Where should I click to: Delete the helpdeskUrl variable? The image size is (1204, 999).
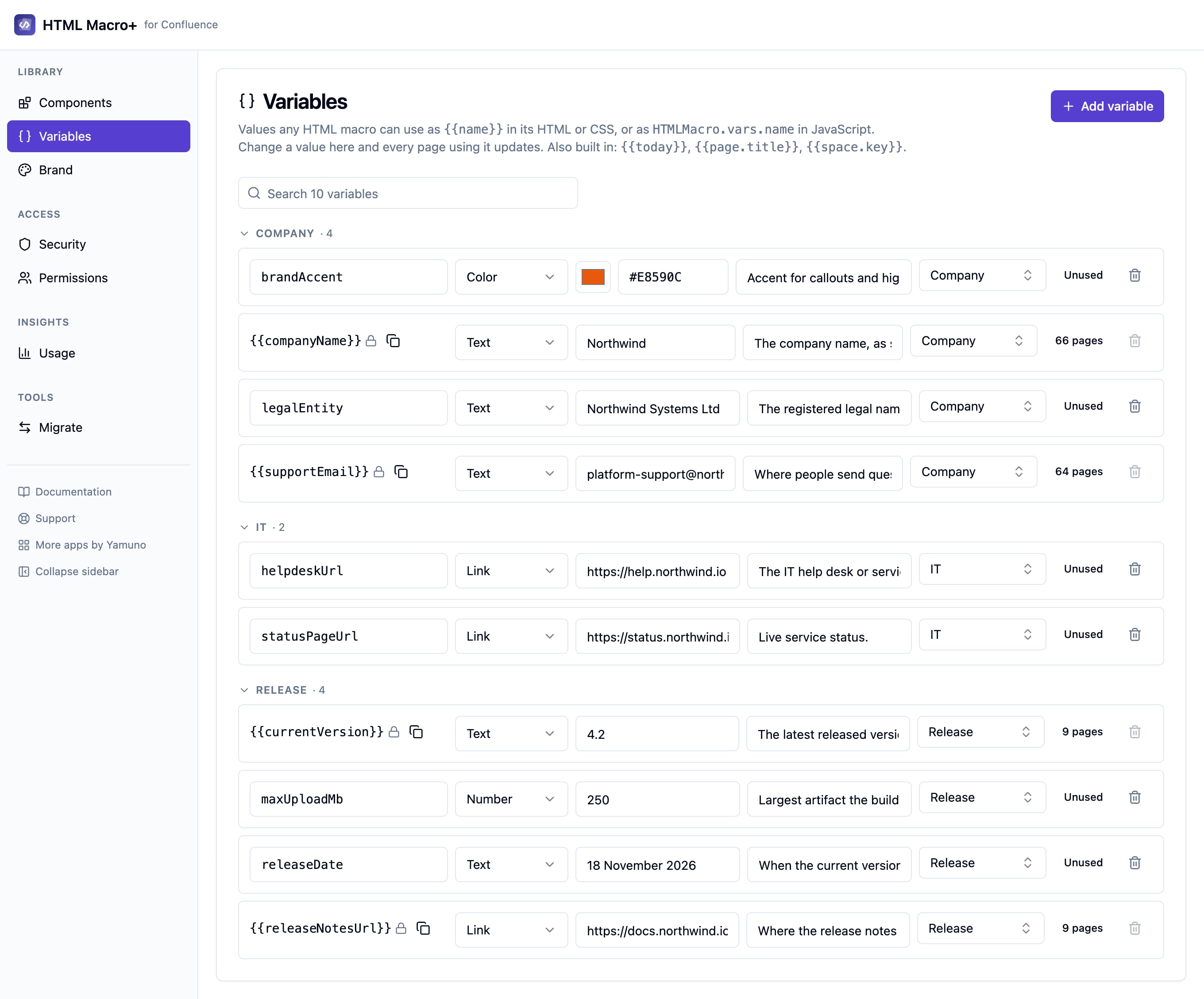[x=1135, y=569]
